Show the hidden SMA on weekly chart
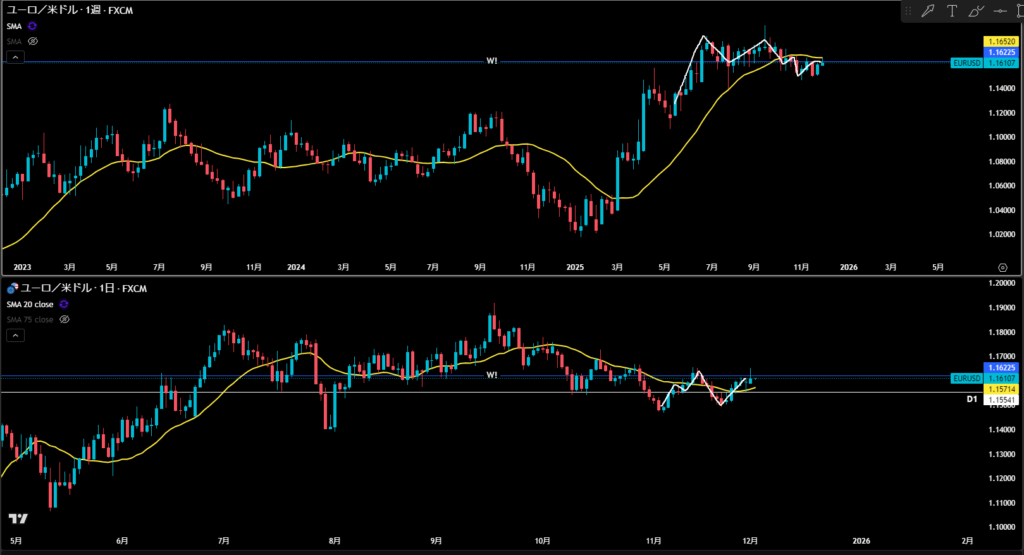The height and width of the screenshot is (555, 1024). click(x=33, y=41)
